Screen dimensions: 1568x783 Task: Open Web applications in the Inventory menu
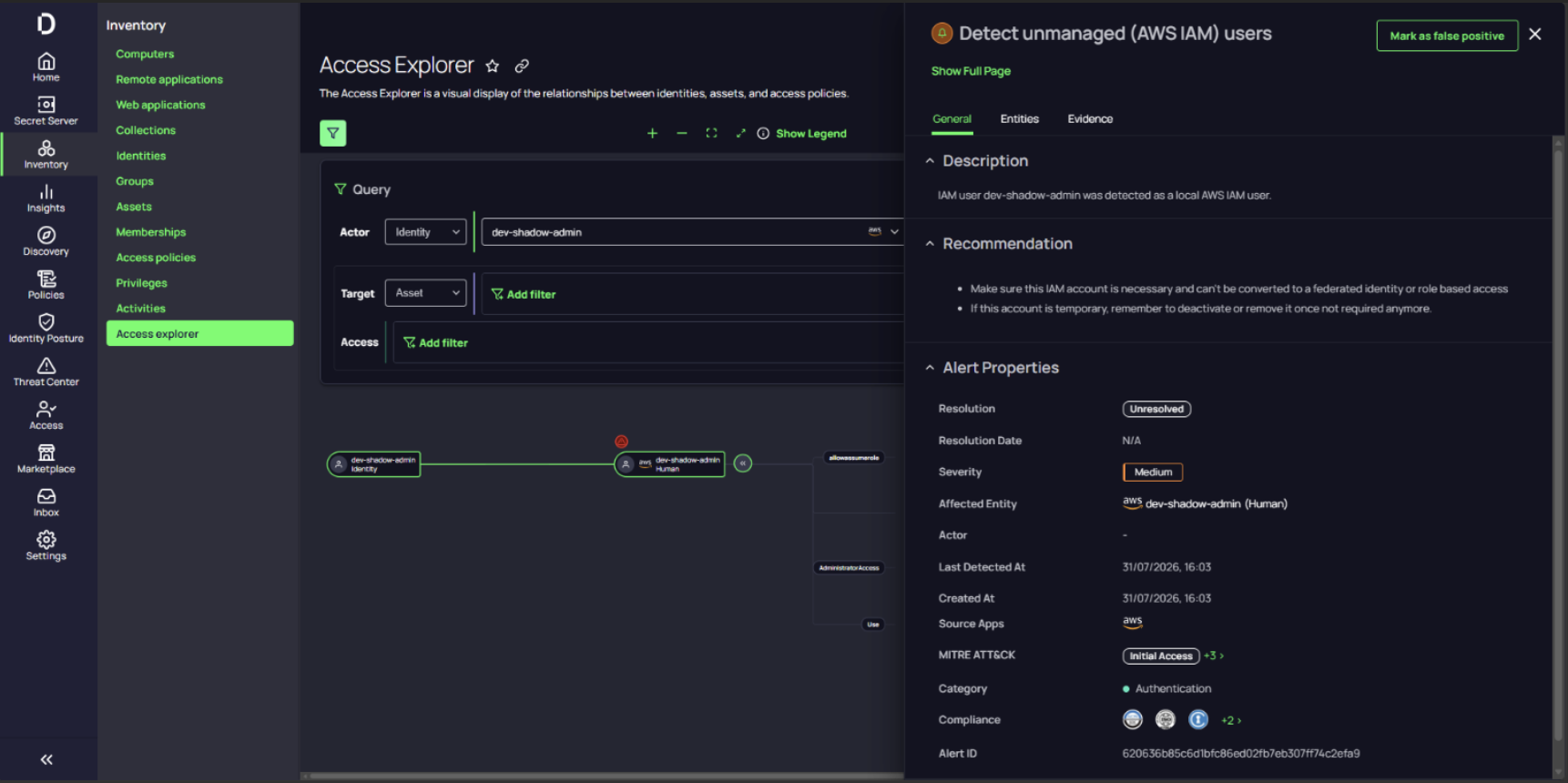click(x=160, y=106)
